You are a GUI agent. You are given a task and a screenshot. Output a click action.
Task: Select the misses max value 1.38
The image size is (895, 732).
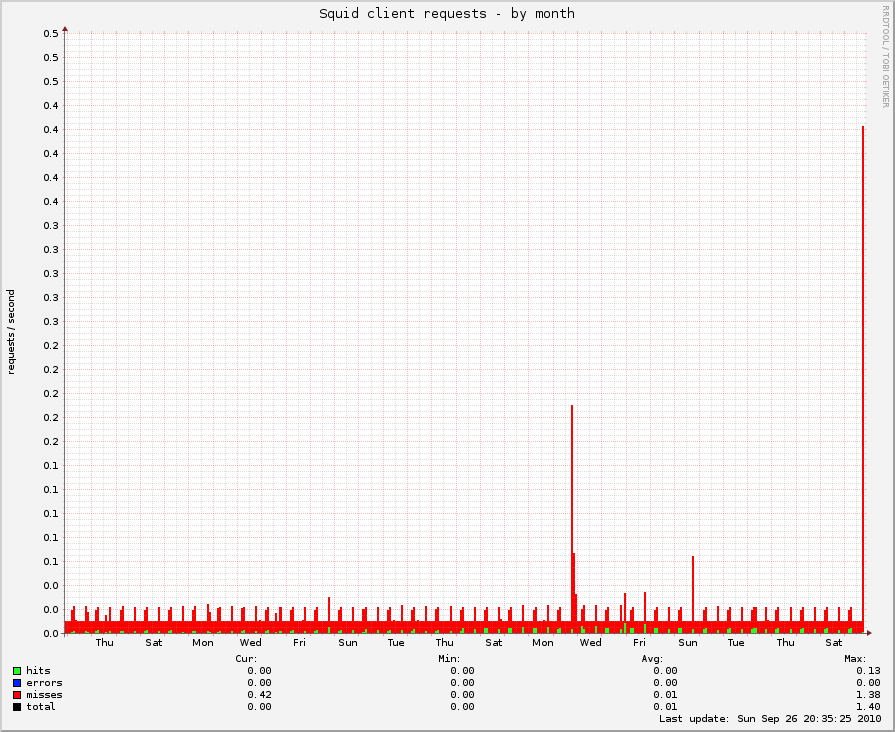(868, 695)
